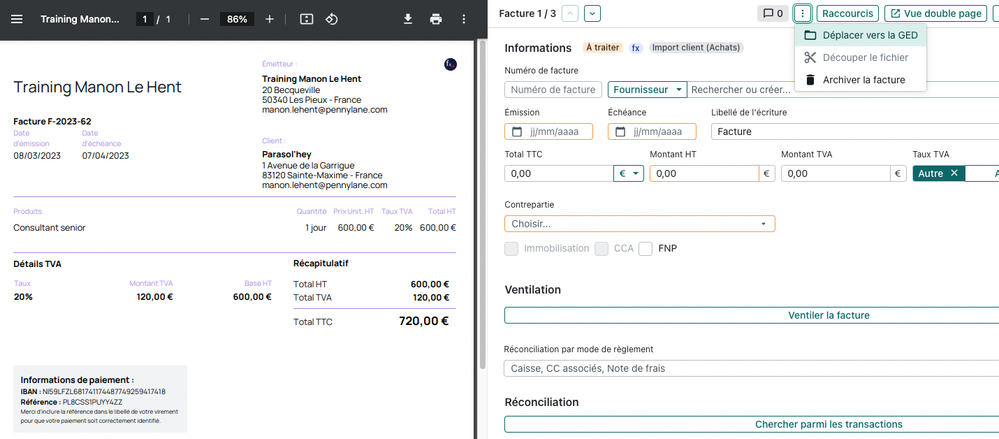
Task: Expand the Fournisseur type dropdown
Action: pyautogui.click(x=647, y=90)
